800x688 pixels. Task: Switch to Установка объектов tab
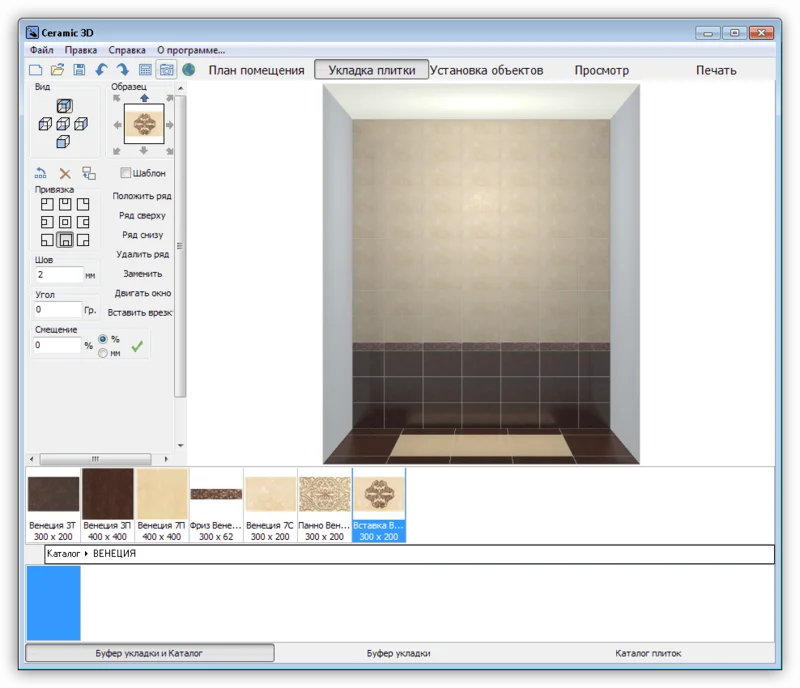[x=486, y=70]
